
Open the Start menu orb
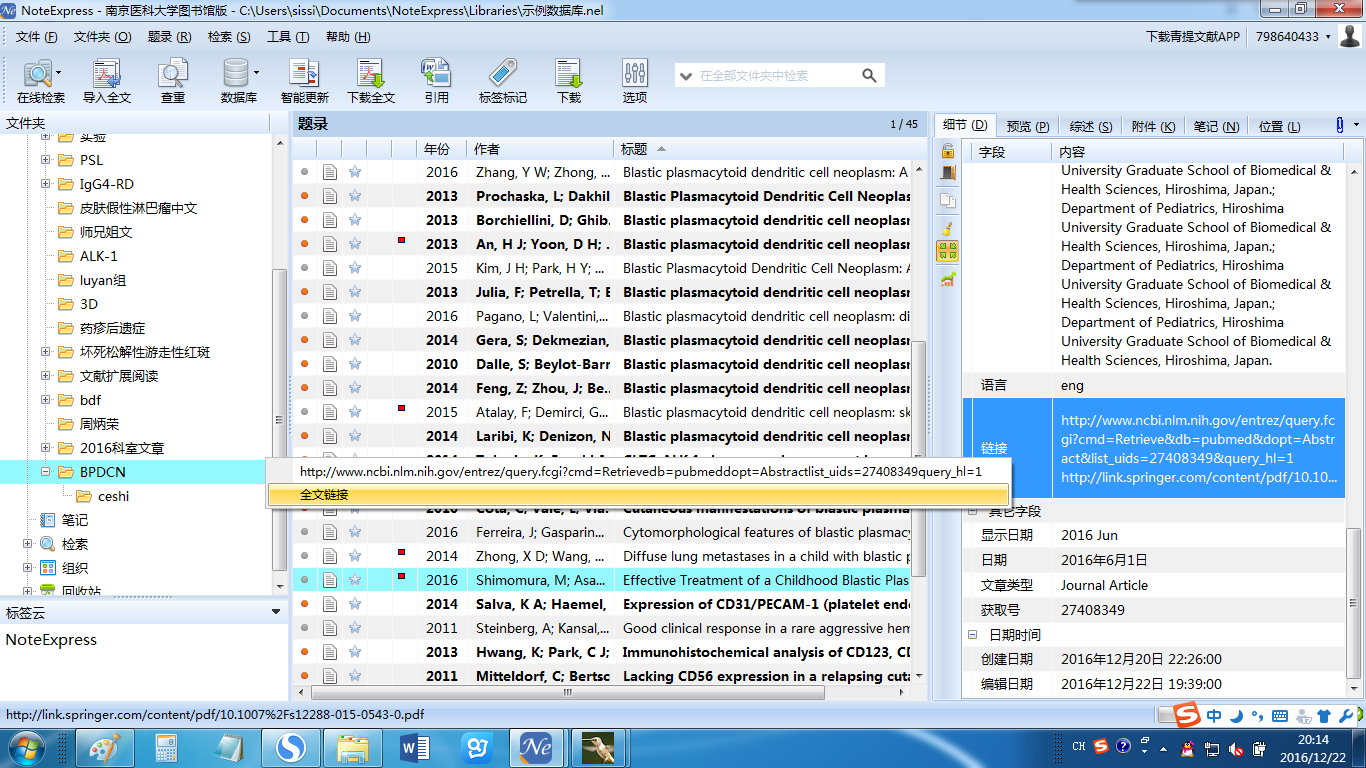(24, 747)
